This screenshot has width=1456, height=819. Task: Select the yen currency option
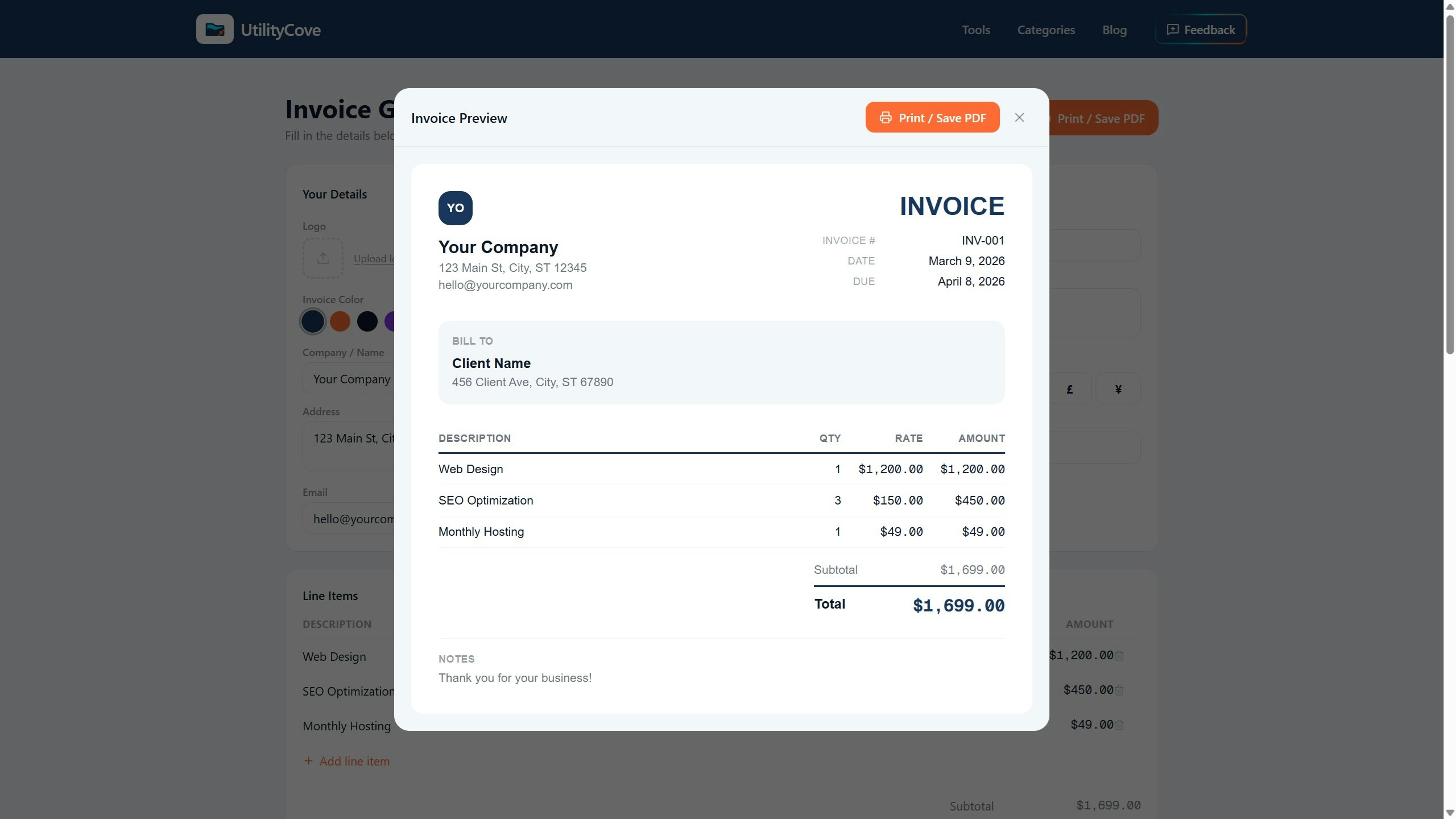click(x=1118, y=389)
